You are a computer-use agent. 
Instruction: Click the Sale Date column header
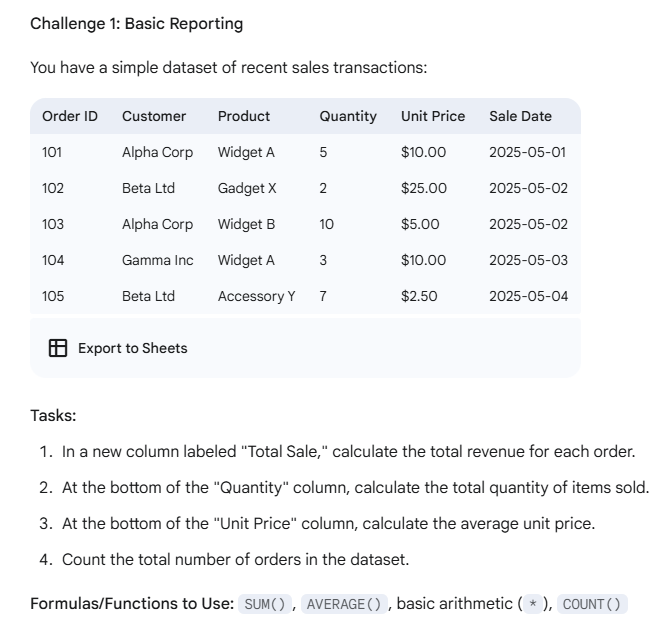520,116
